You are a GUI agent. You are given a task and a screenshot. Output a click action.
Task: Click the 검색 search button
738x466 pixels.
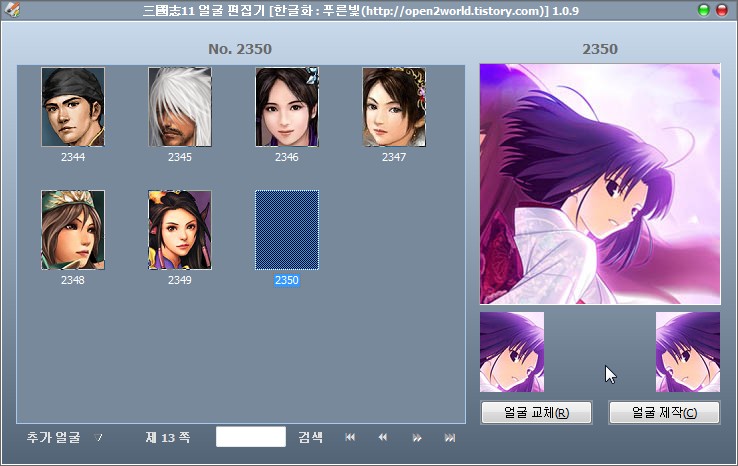[x=311, y=437]
